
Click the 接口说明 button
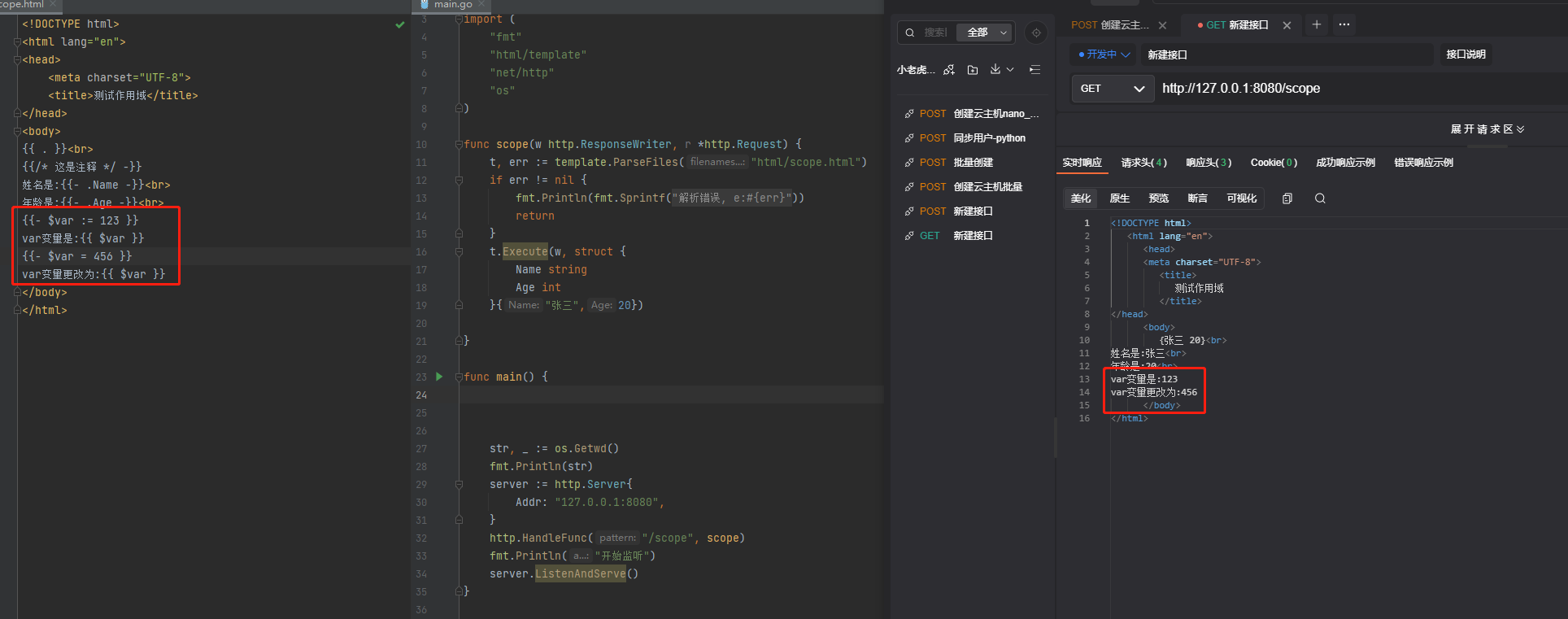coord(1466,54)
